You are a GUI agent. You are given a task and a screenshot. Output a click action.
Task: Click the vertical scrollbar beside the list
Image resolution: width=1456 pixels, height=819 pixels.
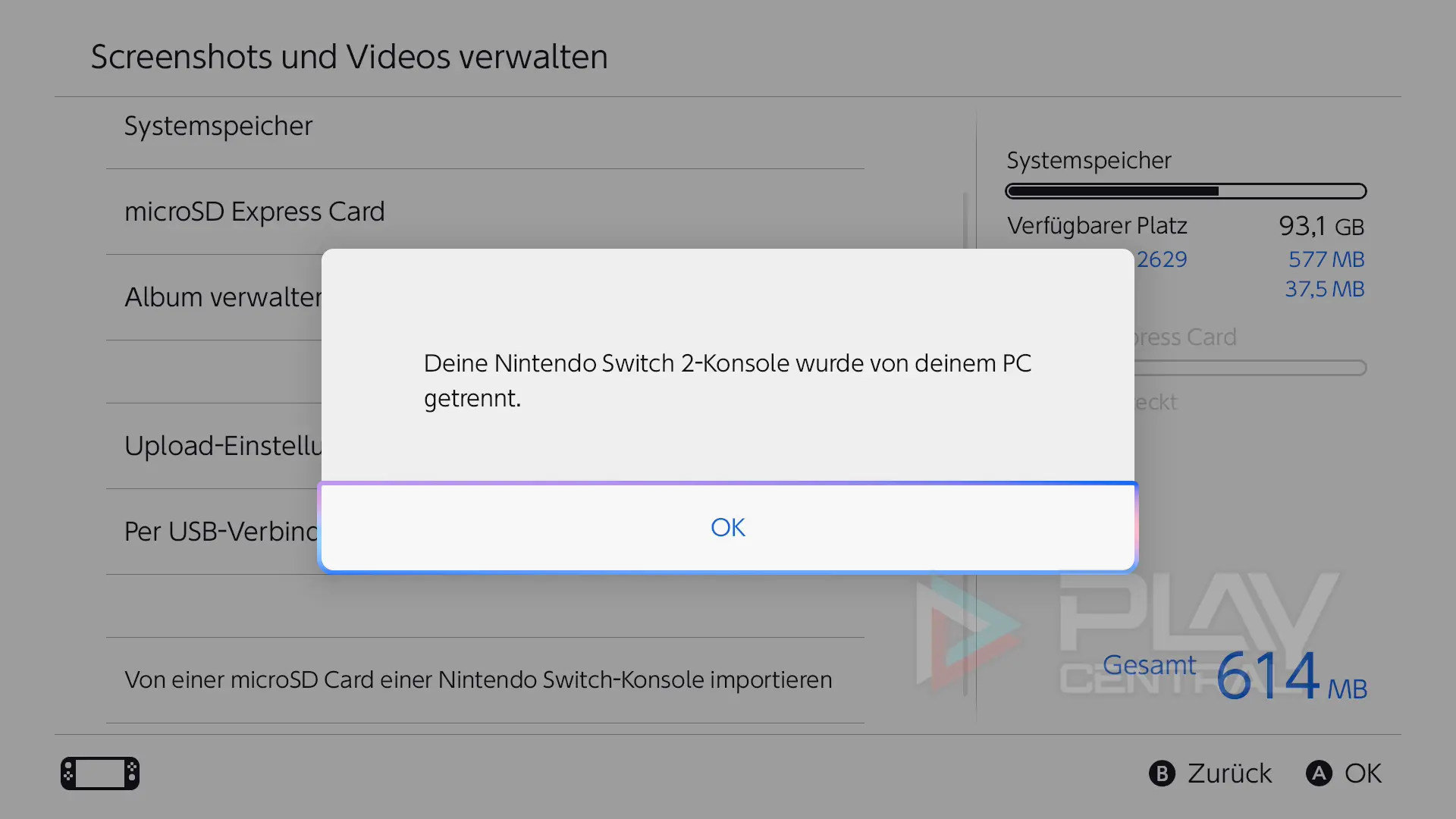click(965, 444)
